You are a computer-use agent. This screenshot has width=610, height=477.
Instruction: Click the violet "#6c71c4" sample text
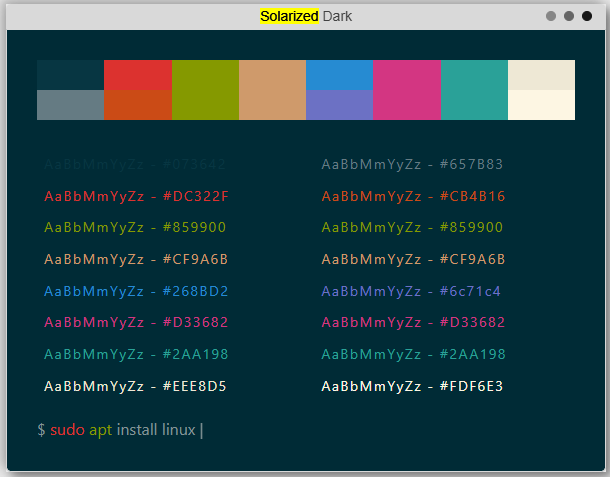pos(411,291)
